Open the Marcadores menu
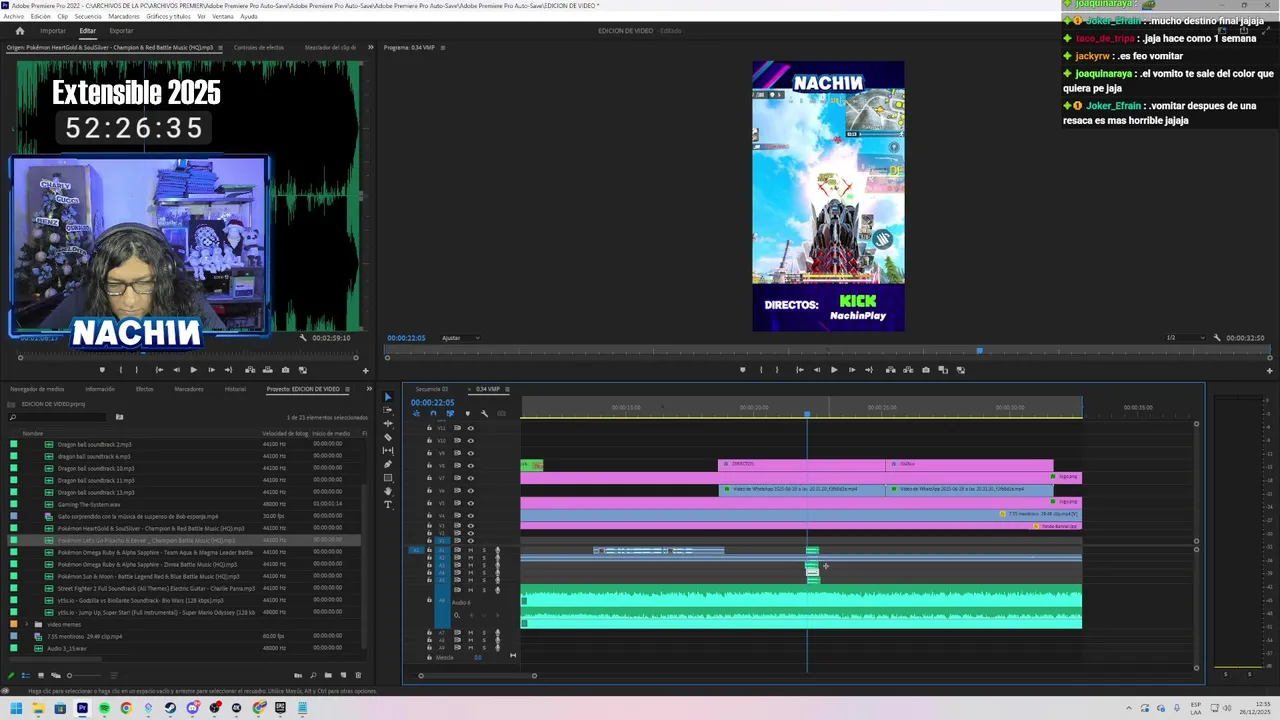This screenshot has width=1280, height=720. coord(124,17)
